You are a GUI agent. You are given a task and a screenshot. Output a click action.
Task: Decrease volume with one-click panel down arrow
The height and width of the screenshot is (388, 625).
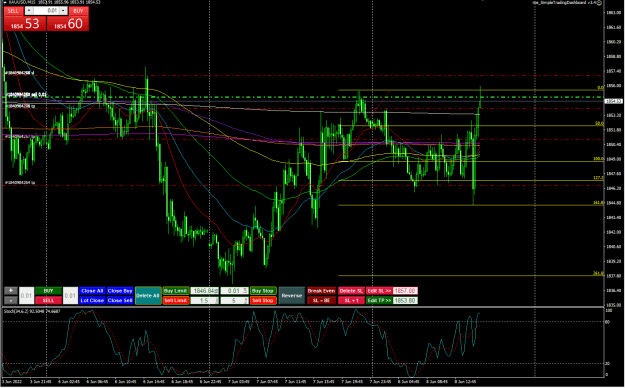click(x=29, y=11)
